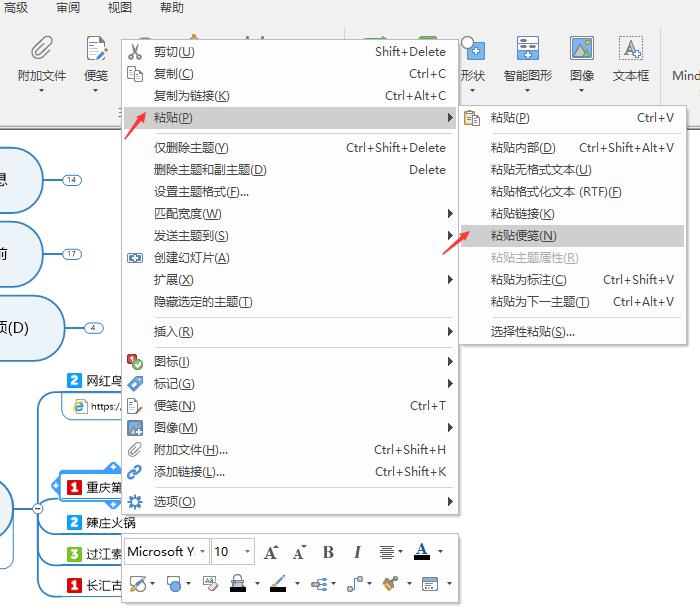Expand the subtopic count badge 4
This screenshot has width=700, height=616.
[93, 328]
